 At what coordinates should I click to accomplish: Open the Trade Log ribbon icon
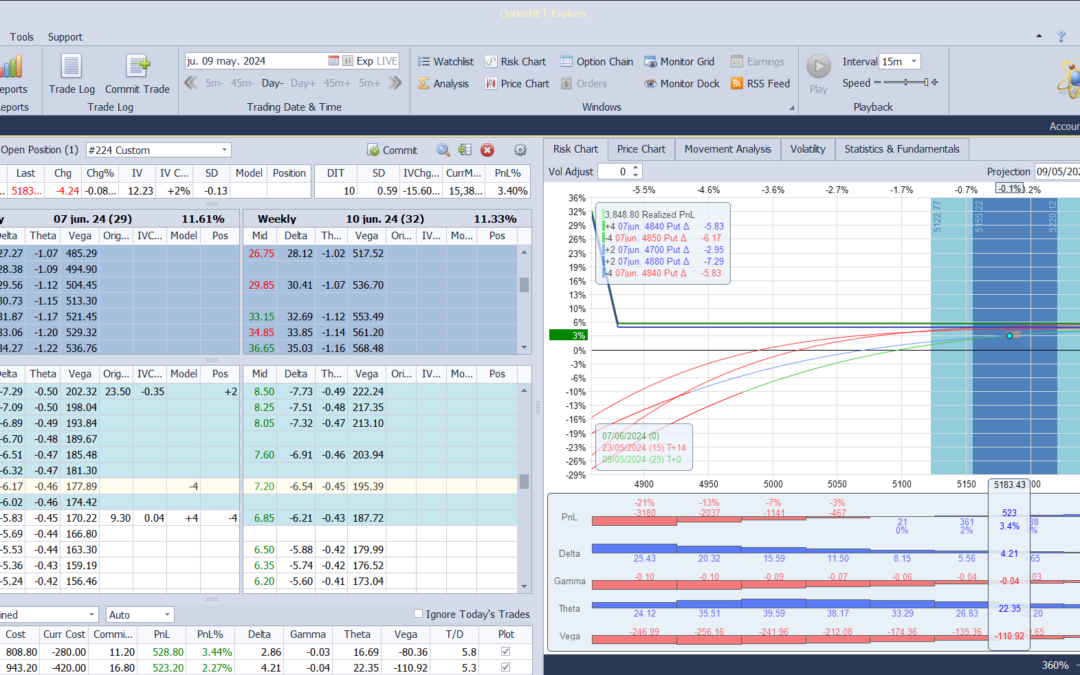click(x=72, y=73)
